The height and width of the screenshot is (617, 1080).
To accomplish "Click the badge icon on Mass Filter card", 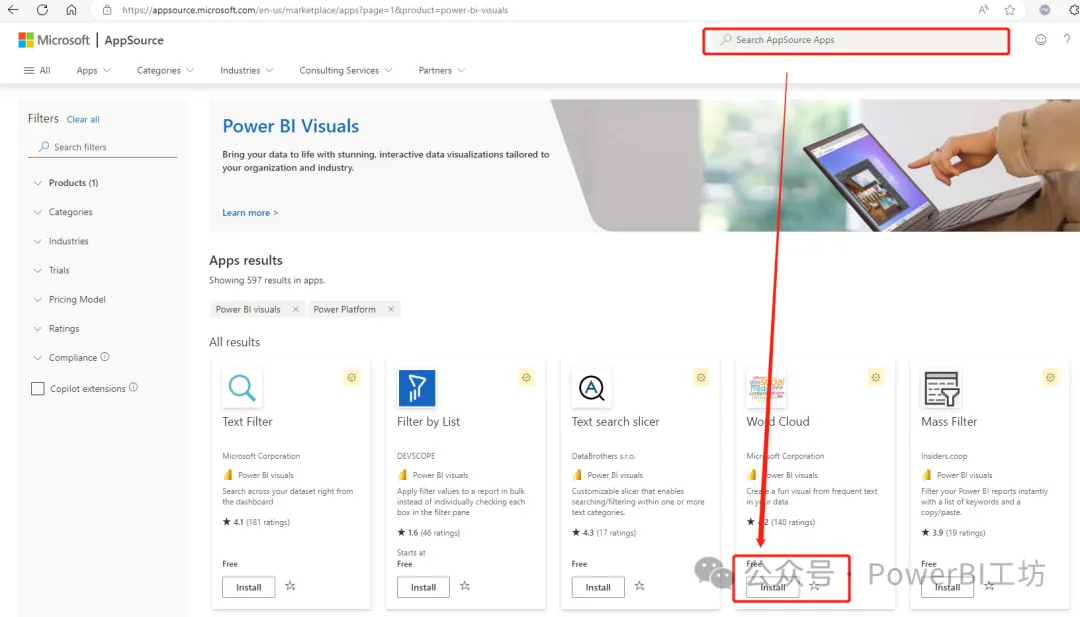I will click(1050, 377).
